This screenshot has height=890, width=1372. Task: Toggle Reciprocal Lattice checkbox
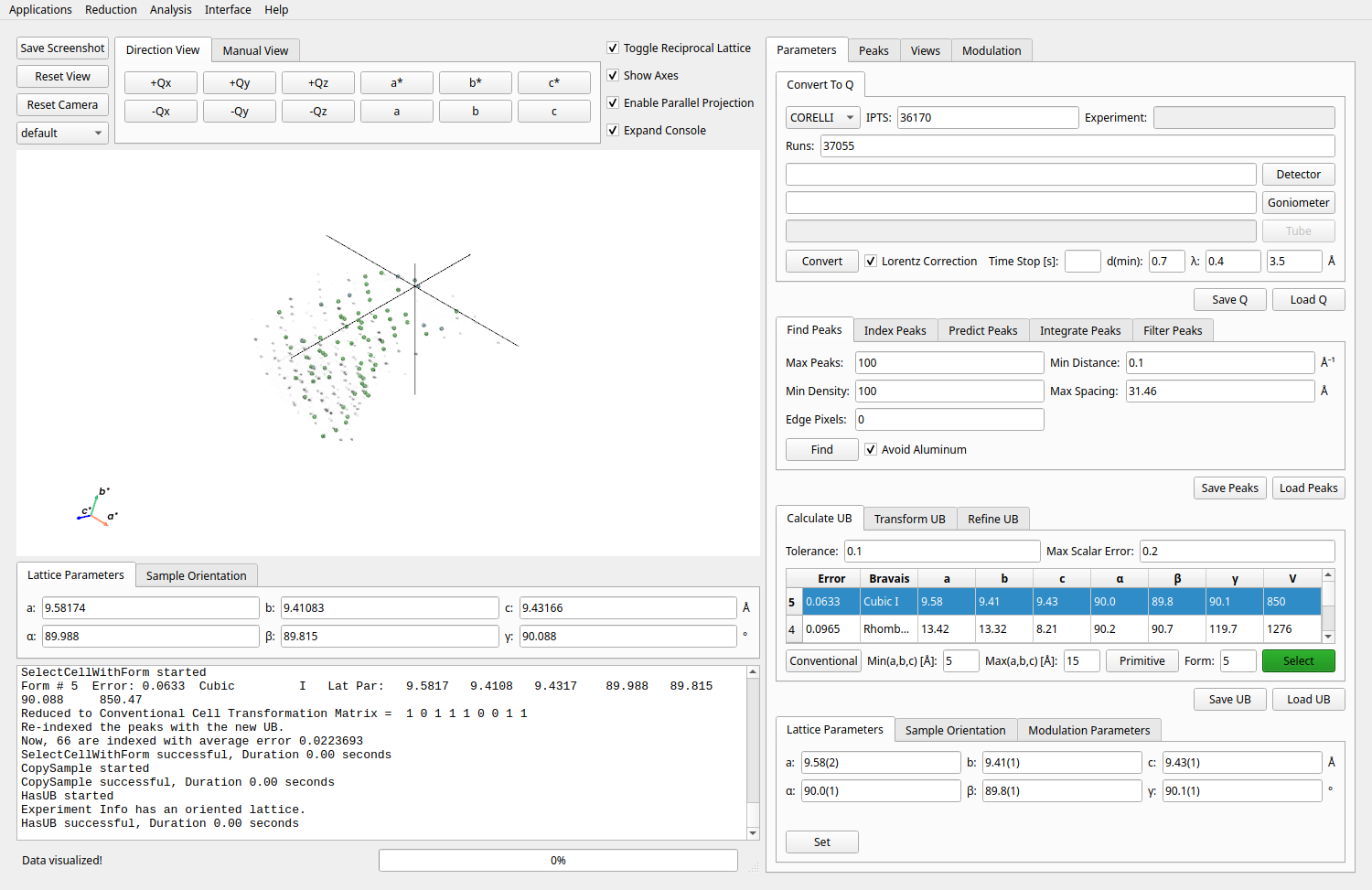(x=613, y=48)
